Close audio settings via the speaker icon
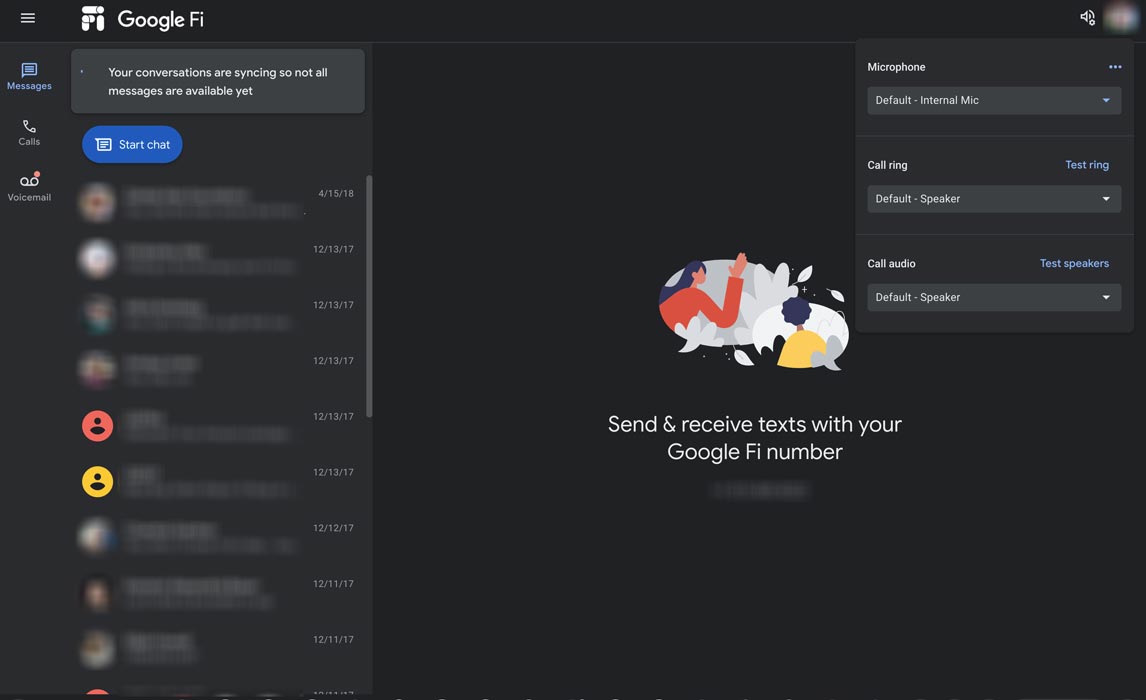 tap(1088, 18)
